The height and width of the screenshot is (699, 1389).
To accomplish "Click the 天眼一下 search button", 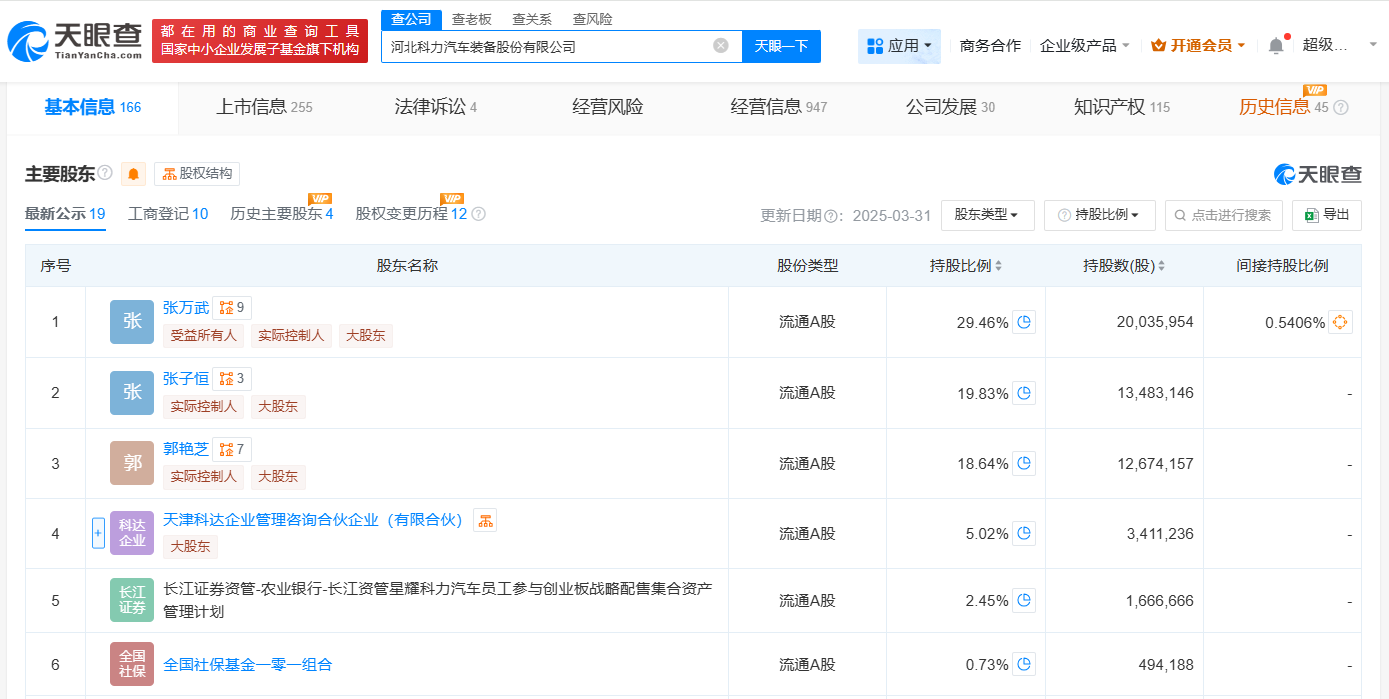I will pos(781,46).
